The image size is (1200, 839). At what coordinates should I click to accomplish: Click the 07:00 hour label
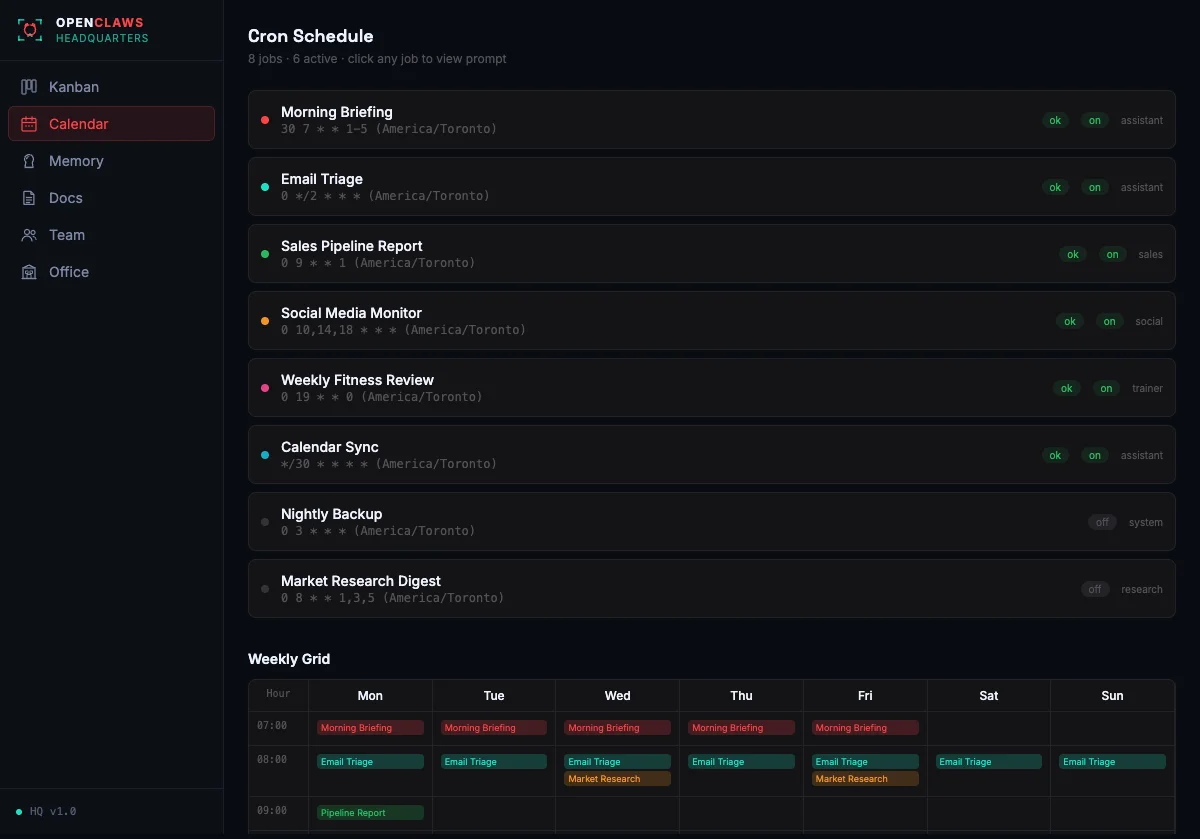pos(272,726)
